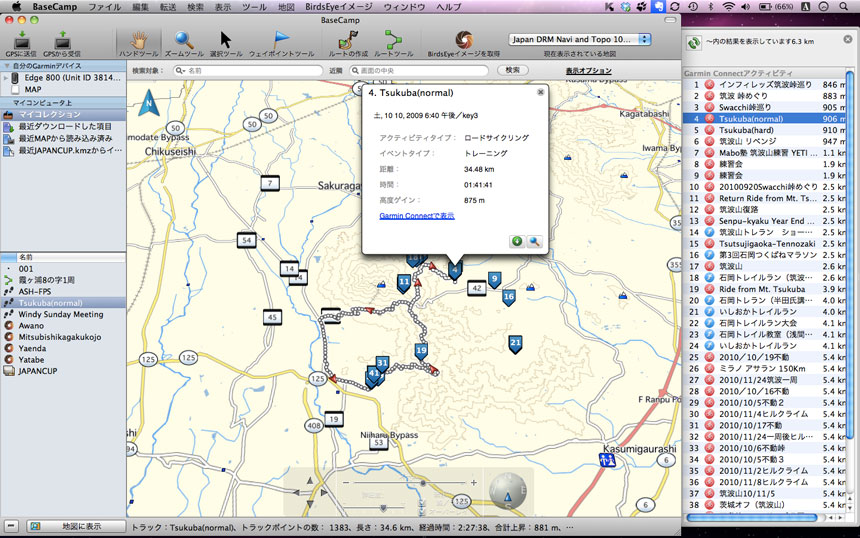This screenshot has height=538, width=860.
Task: Select Ride from Mt. Tsukuba result
Action: (766, 289)
